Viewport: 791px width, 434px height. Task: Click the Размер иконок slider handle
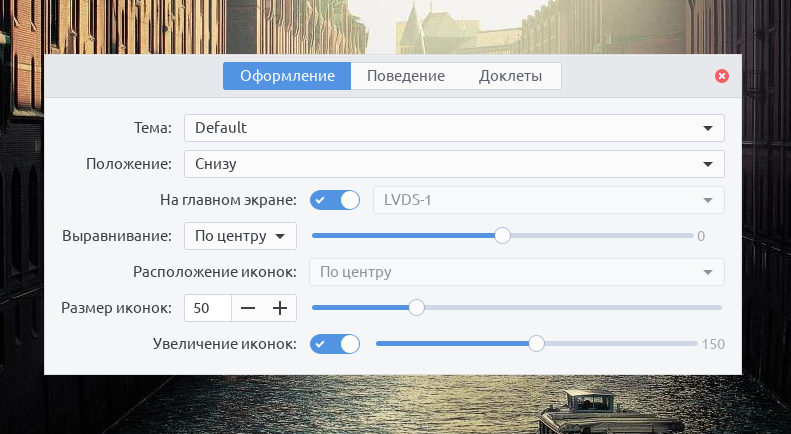pos(416,307)
